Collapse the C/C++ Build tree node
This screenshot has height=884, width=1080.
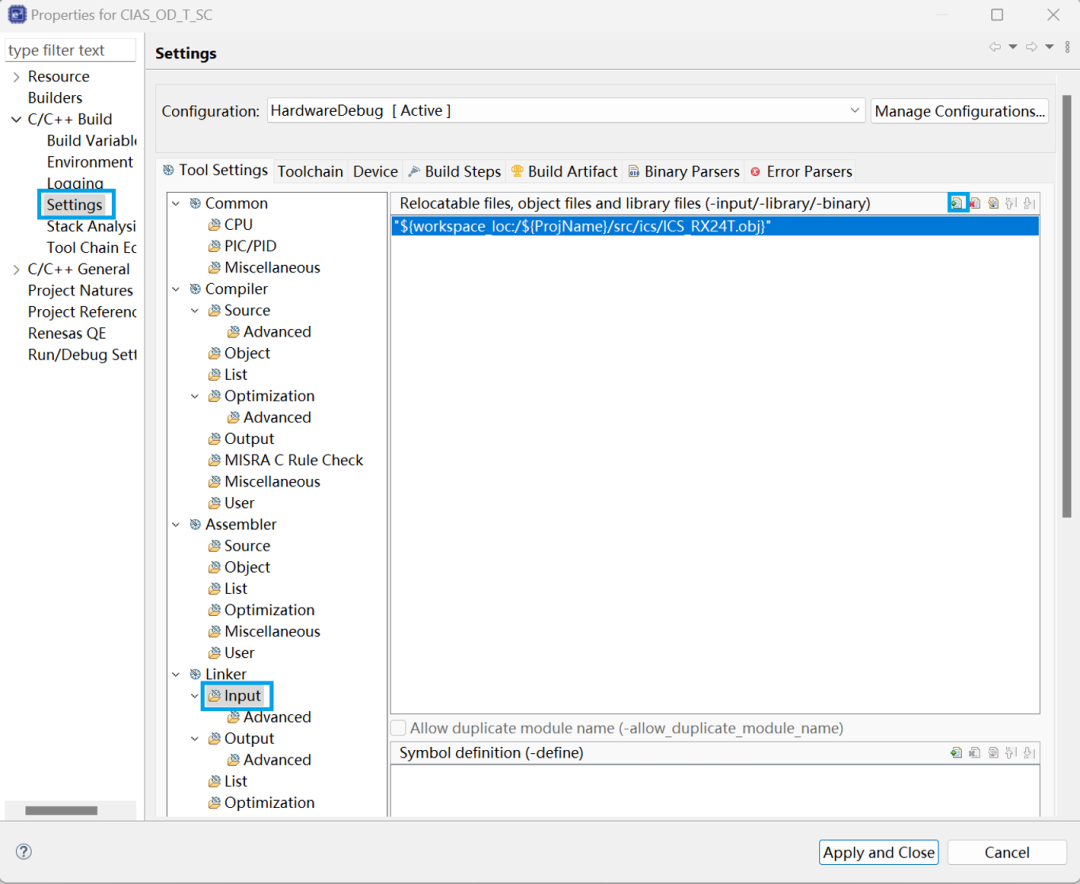tap(17, 119)
